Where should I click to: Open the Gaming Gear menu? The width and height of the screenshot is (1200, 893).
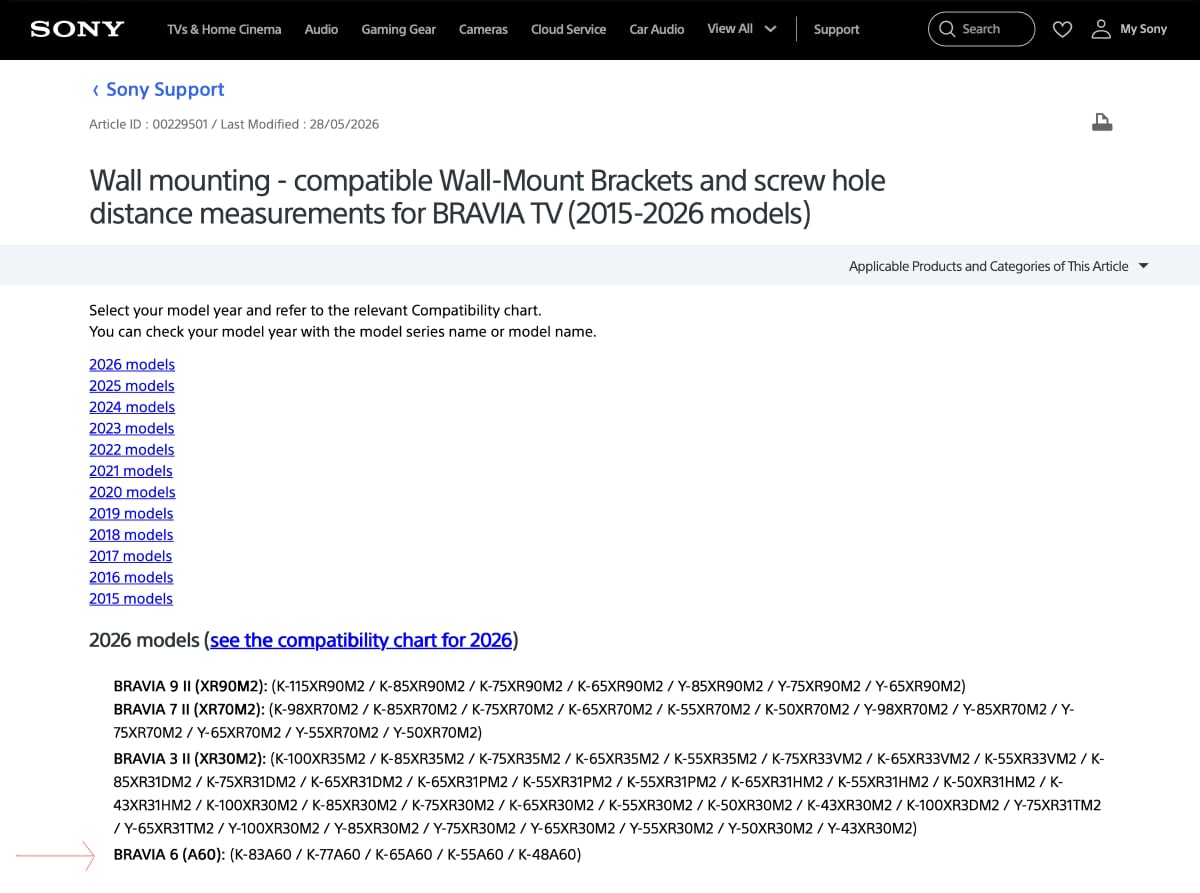click(398, 29)
